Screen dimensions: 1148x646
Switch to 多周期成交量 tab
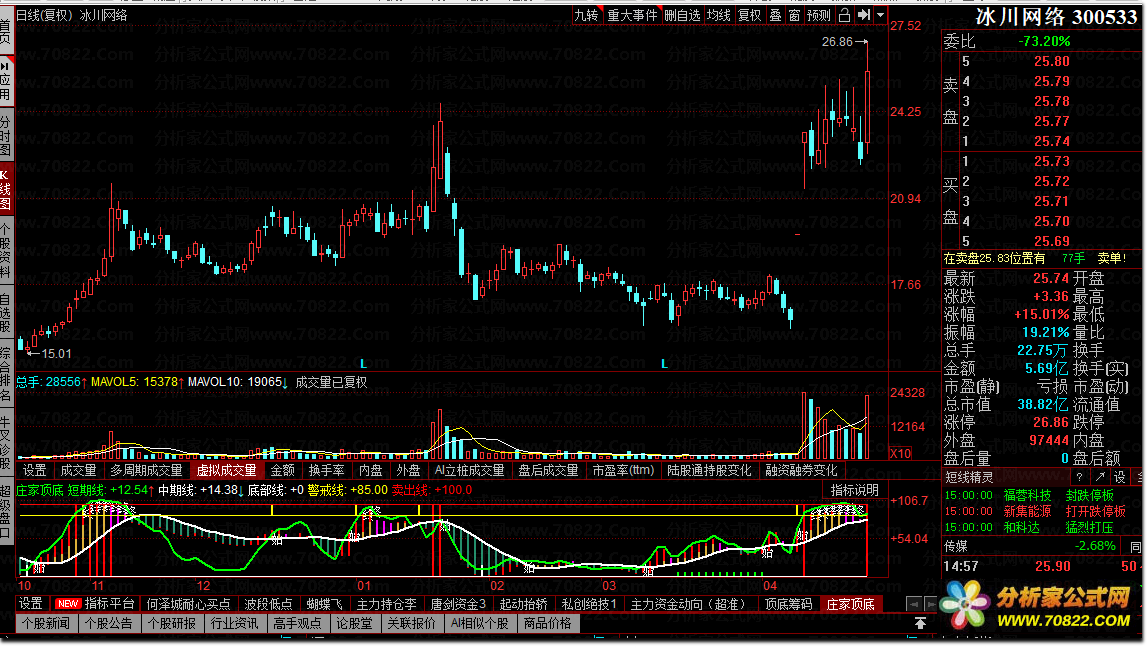point(146,470)
